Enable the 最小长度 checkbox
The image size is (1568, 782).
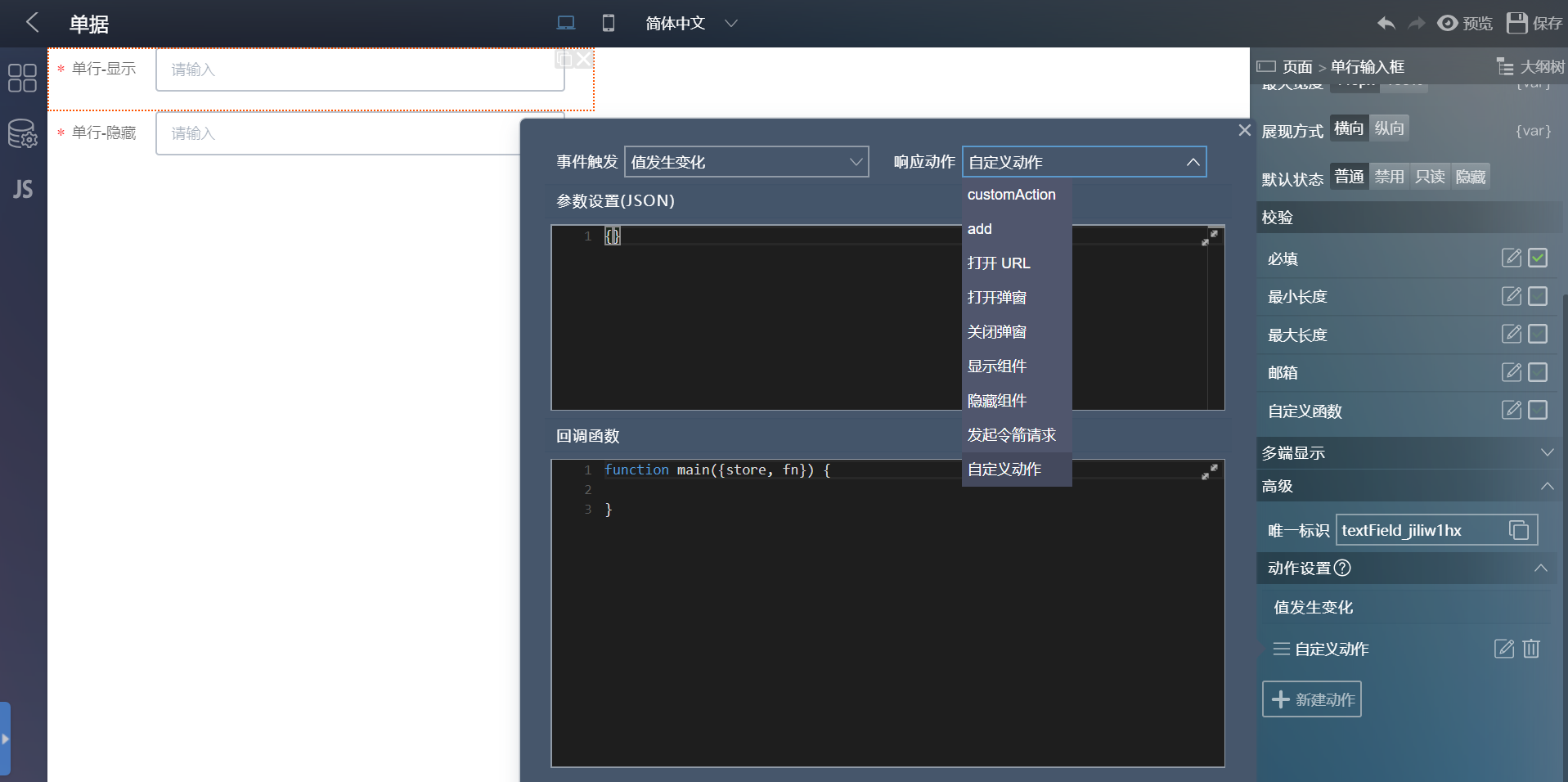(x=1538, y=296)
